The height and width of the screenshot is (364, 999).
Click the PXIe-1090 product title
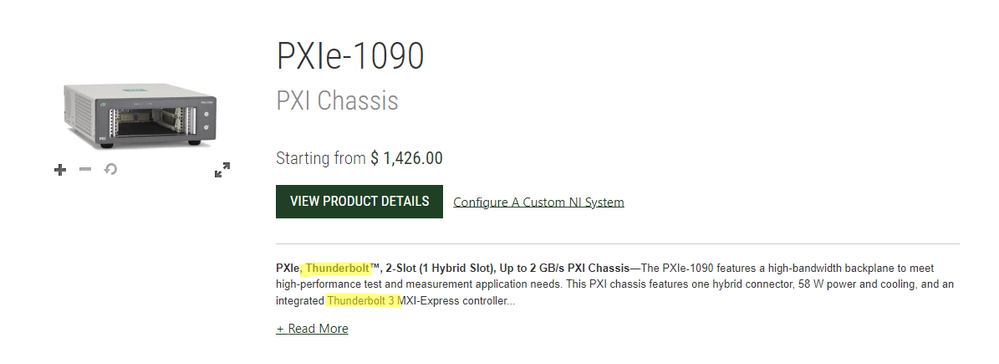pyautogui.click(x=350, y=56)
